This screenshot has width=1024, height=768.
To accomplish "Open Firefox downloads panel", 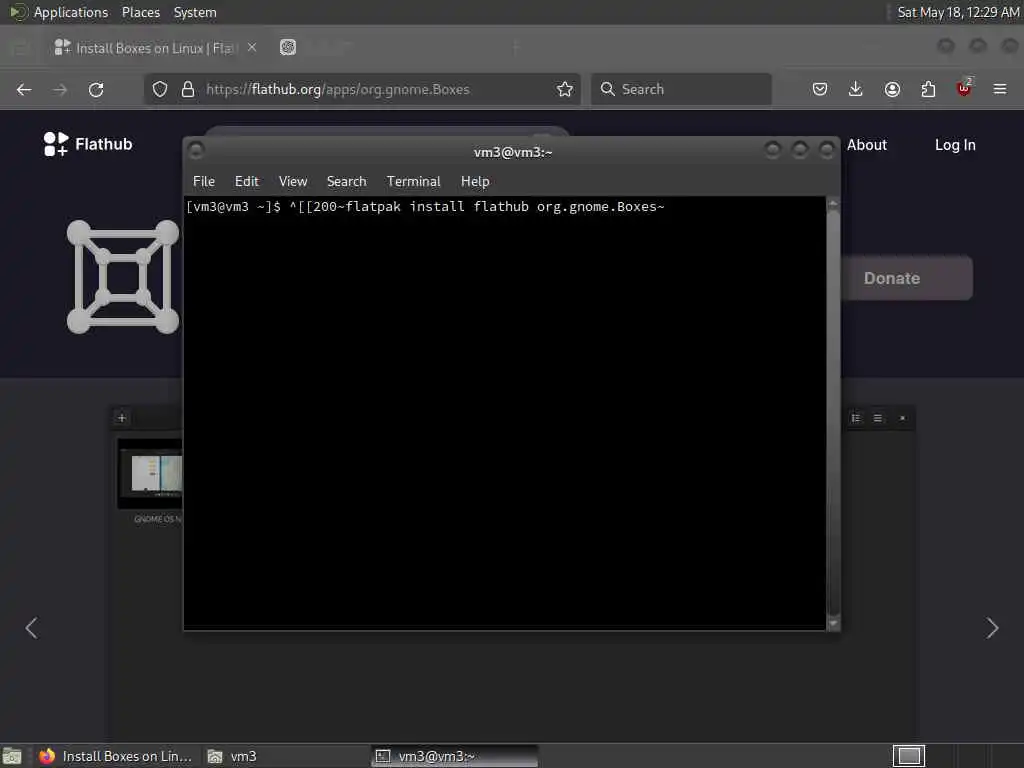I will tap(856, 89).
